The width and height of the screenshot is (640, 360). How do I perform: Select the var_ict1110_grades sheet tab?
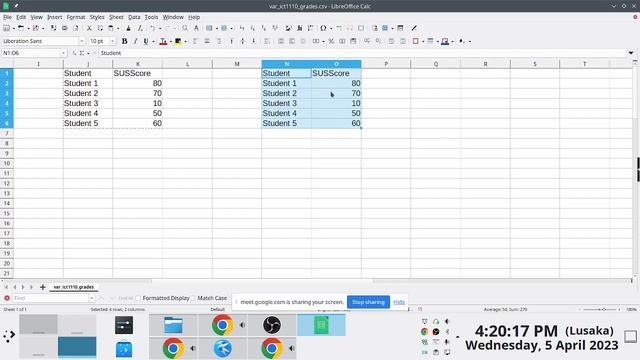click(74, 287)
